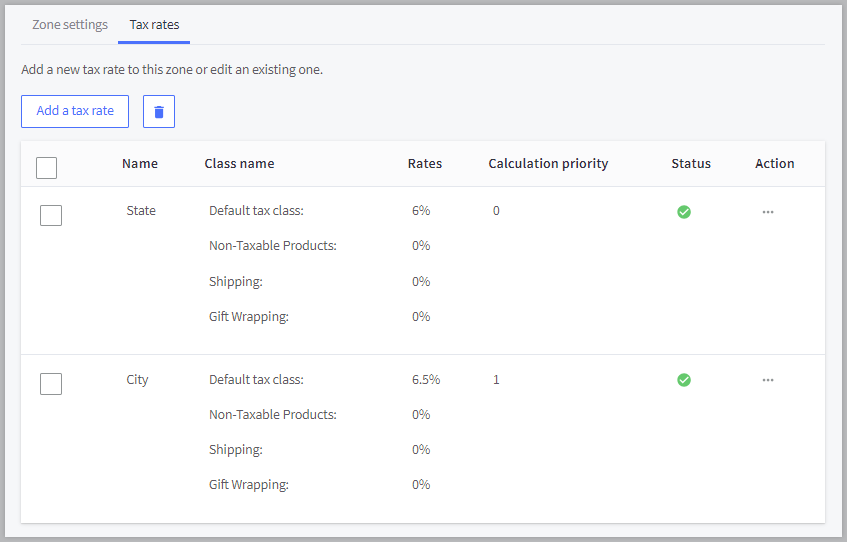
Task: Click the Name column header
Action: (140, 164)
